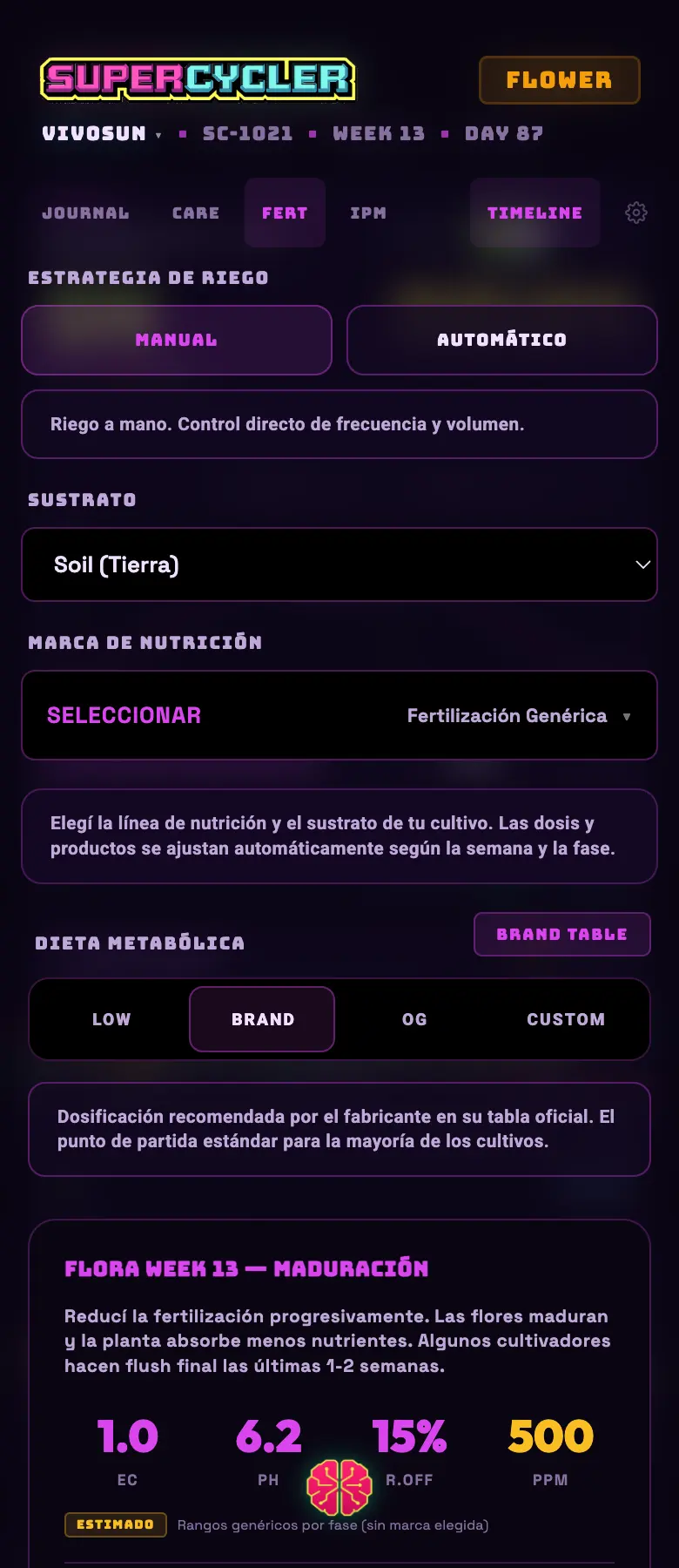Select Automático irrigation strategy
Screen dimensions: 679x1568
click(x=501, y=340)
